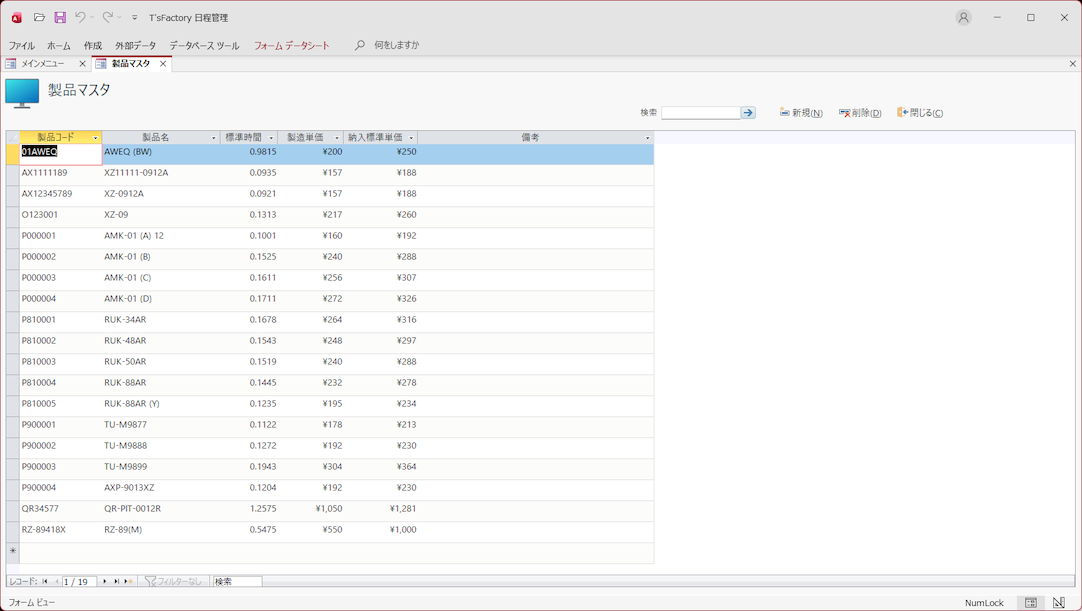Switch to the メインメニュー document tab
The height and width of the screenshot is (611, 1082).
point(42,63)
